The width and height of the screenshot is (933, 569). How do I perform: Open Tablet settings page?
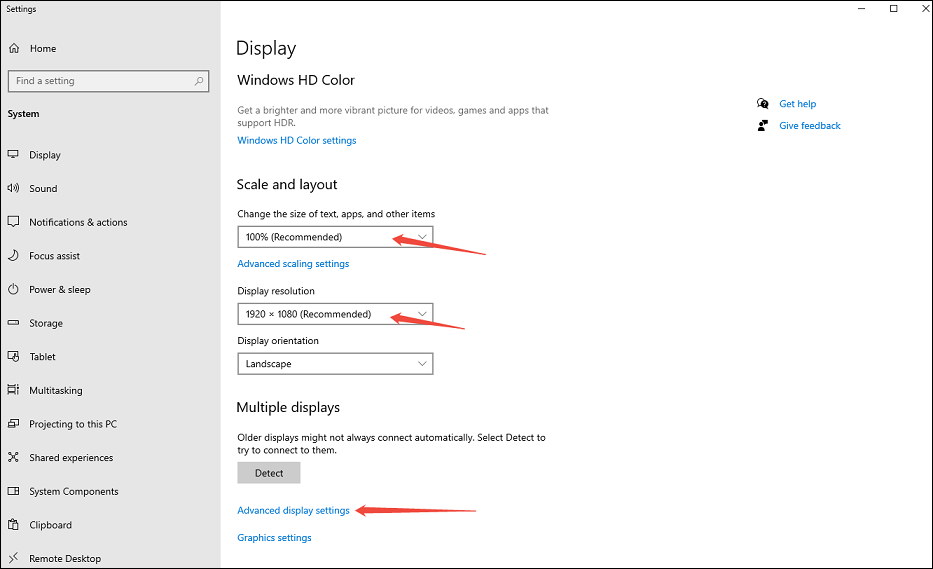(42, 357)
